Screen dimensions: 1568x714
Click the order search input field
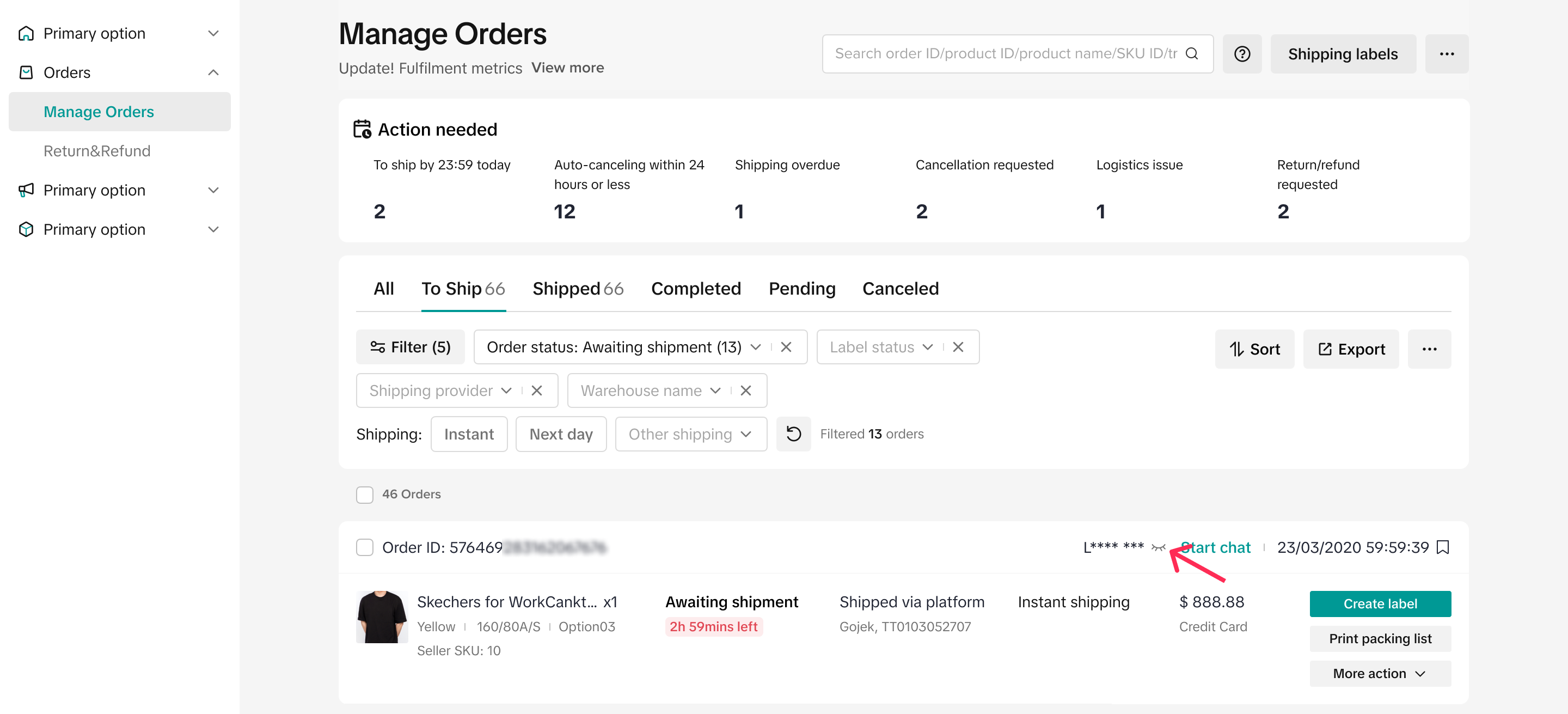(x=1004, y=54)
